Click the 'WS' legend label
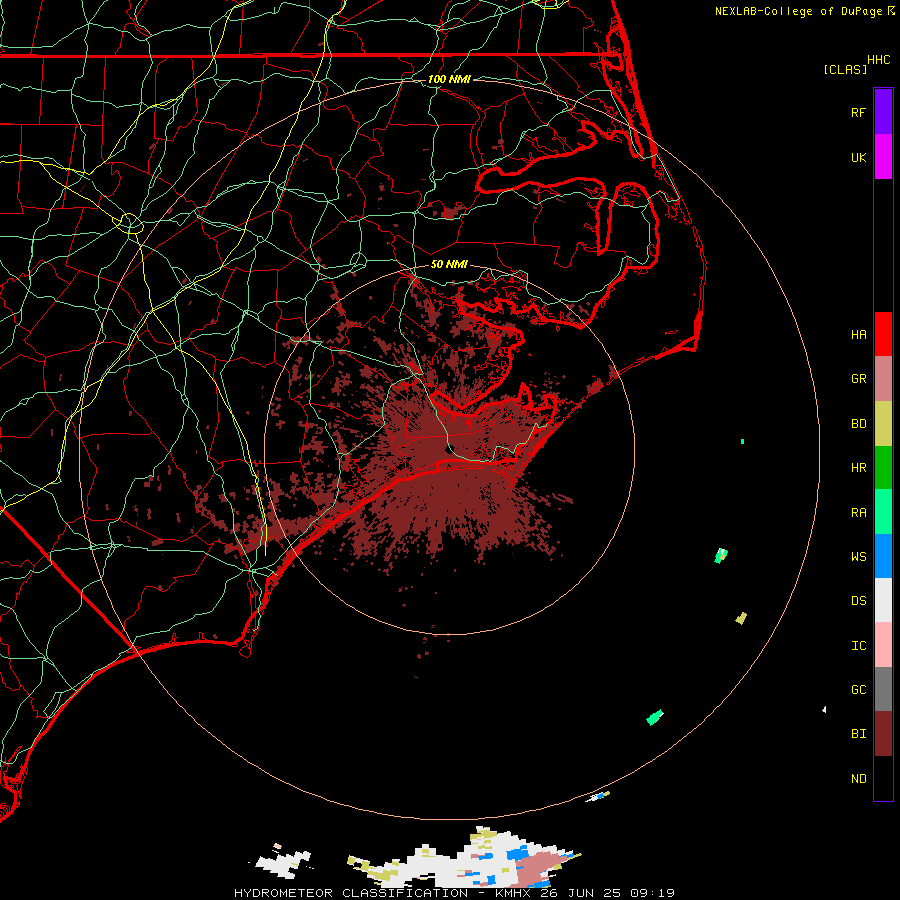Screen dimensions: 900x900 point(858,557)
